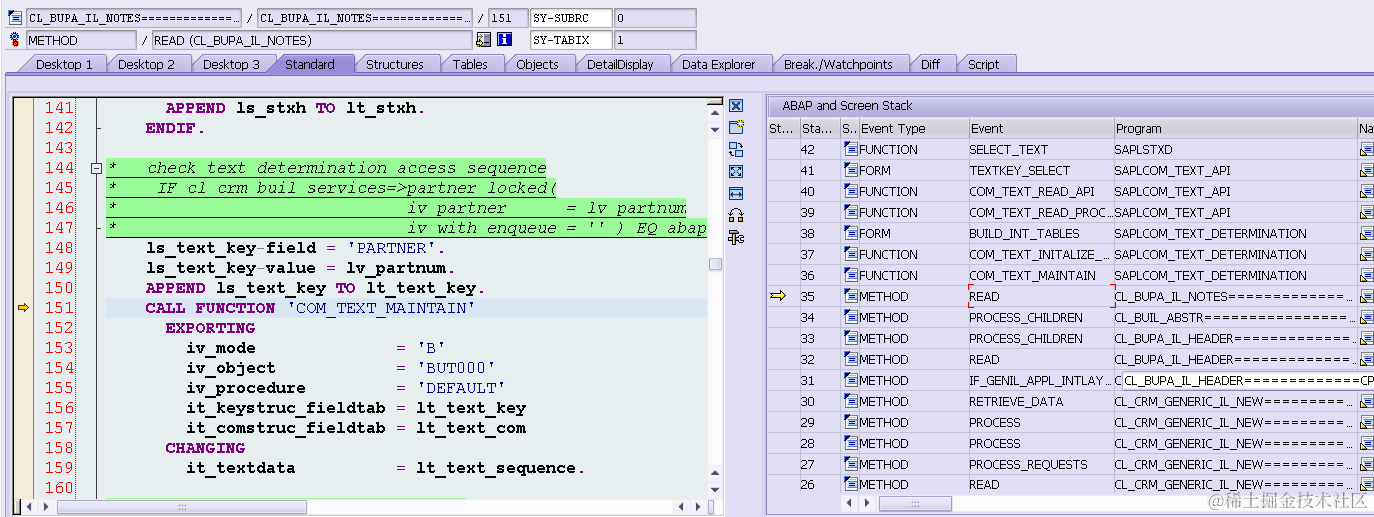This screenshot has width=1374, height=517.
Task: Select the RETRIEVE_DATA event cell
Action: click(1041, 402)
